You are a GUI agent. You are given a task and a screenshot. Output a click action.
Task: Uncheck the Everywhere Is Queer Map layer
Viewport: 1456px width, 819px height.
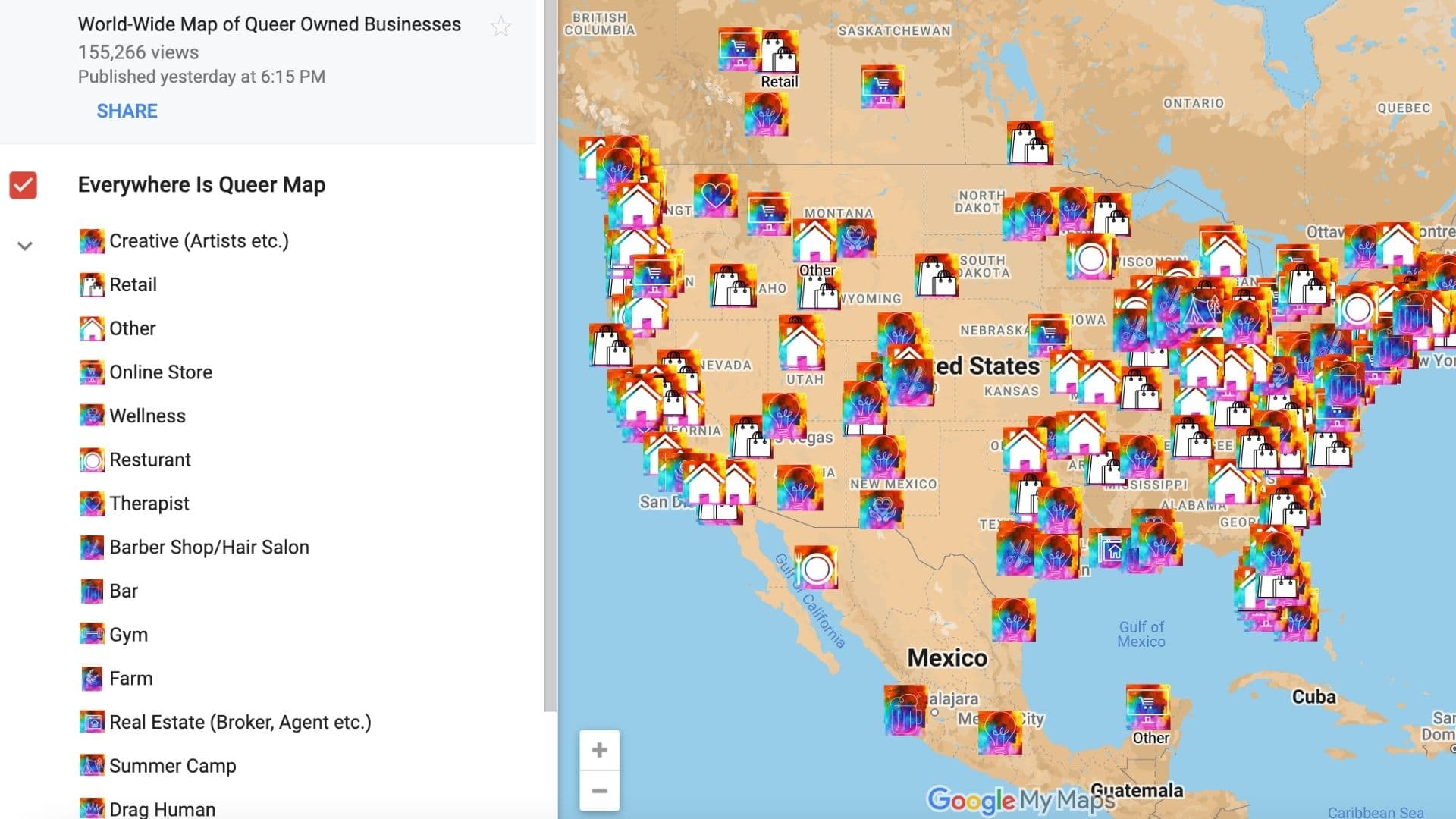click(24, 184)
